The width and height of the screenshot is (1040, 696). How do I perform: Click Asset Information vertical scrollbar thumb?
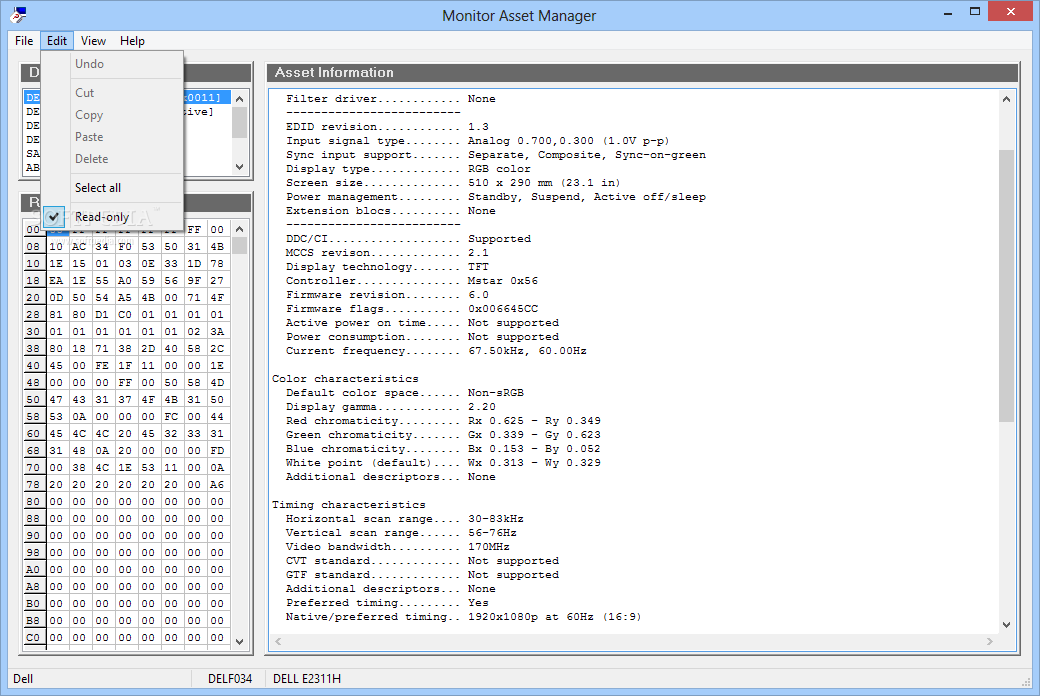[x=1006, y=285]
